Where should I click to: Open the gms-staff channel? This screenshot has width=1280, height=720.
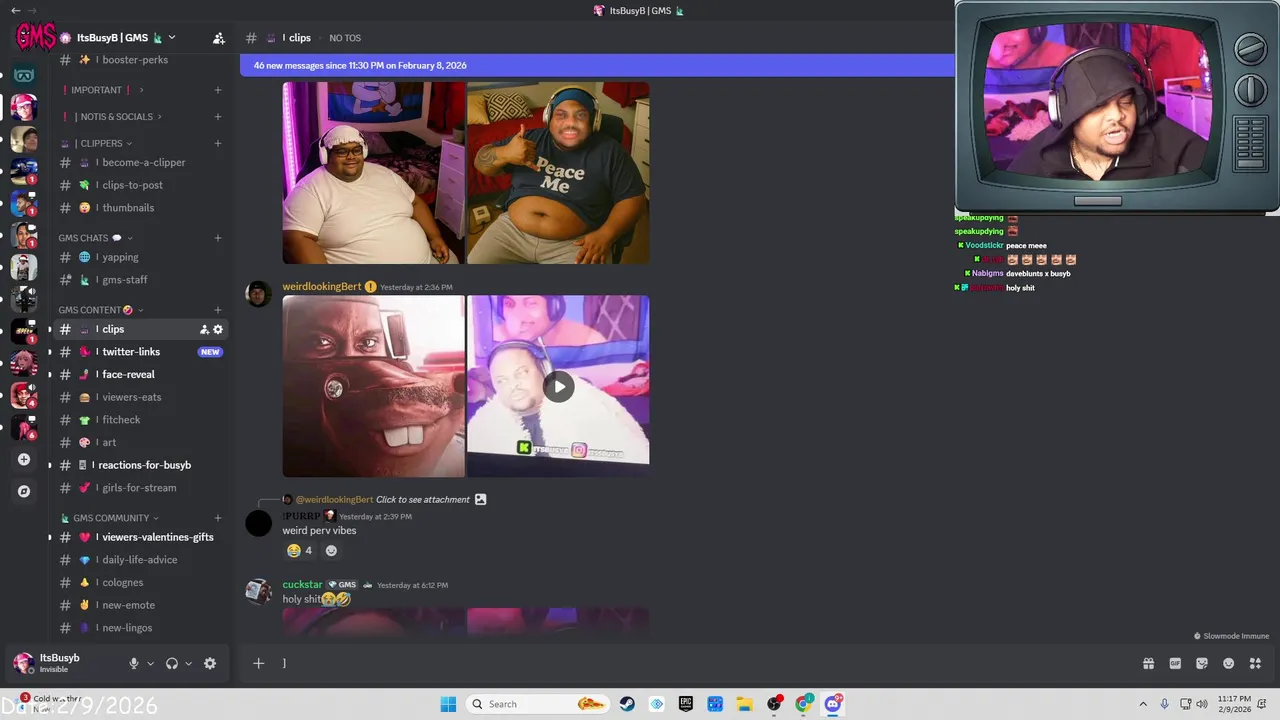(140, 280)
